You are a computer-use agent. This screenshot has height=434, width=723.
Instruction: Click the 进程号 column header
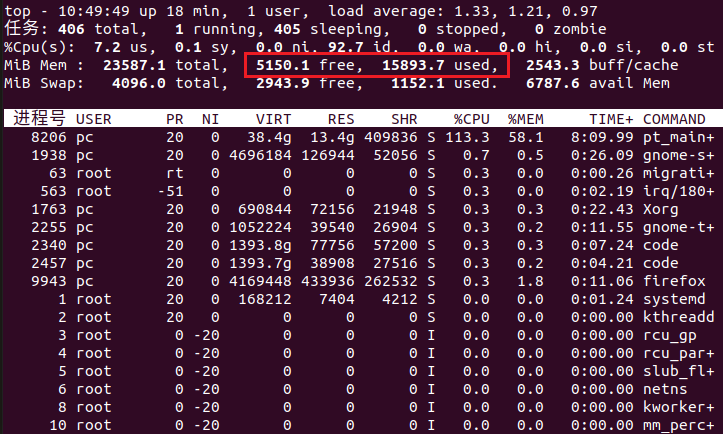[x=39, y=119]
